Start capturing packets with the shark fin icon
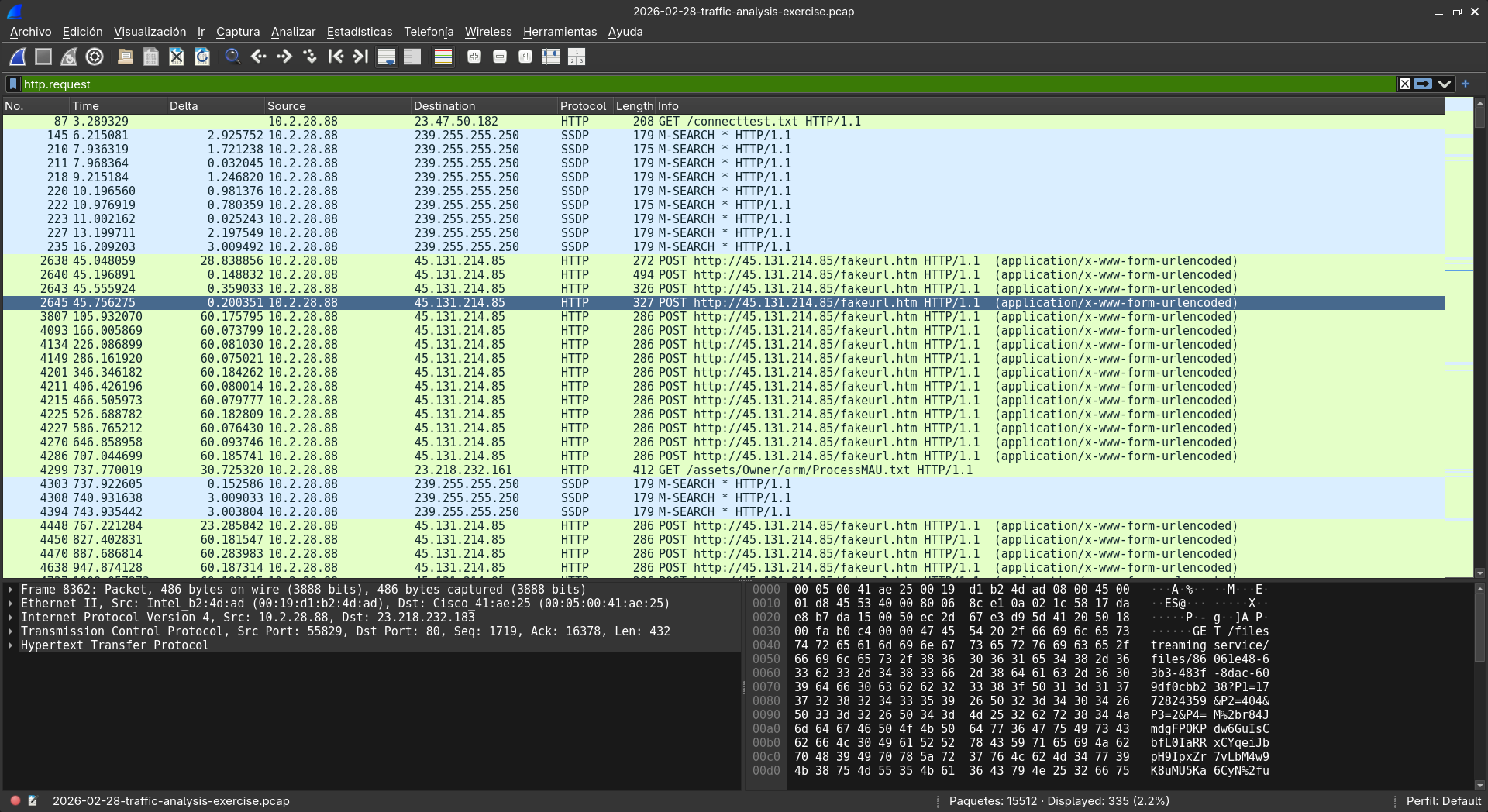The height and width of the screenshot is (812, 1488). pyautogui.click(x=18, y=57)
